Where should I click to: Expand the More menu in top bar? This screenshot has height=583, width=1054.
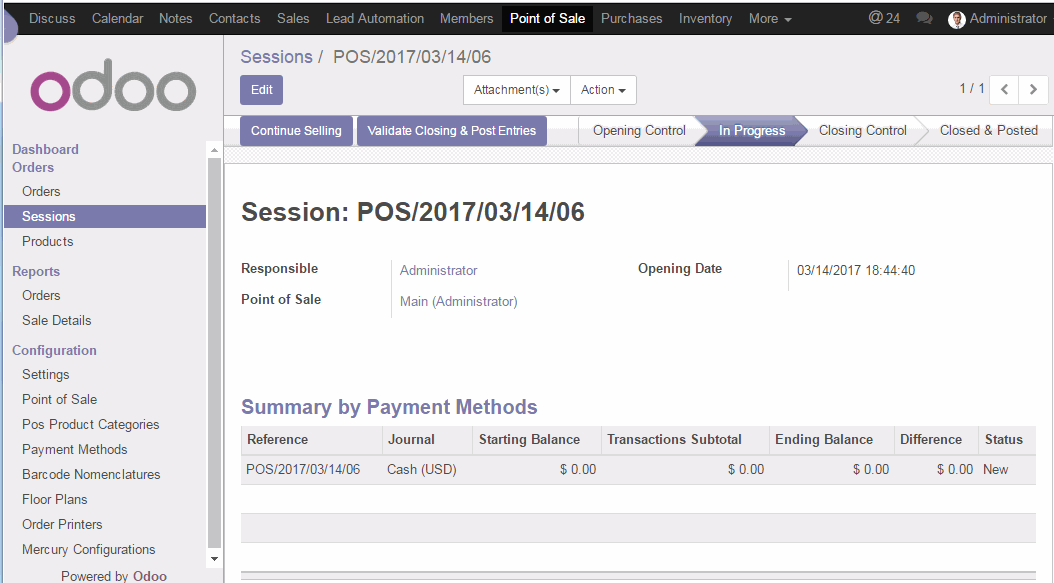point(769,19)
